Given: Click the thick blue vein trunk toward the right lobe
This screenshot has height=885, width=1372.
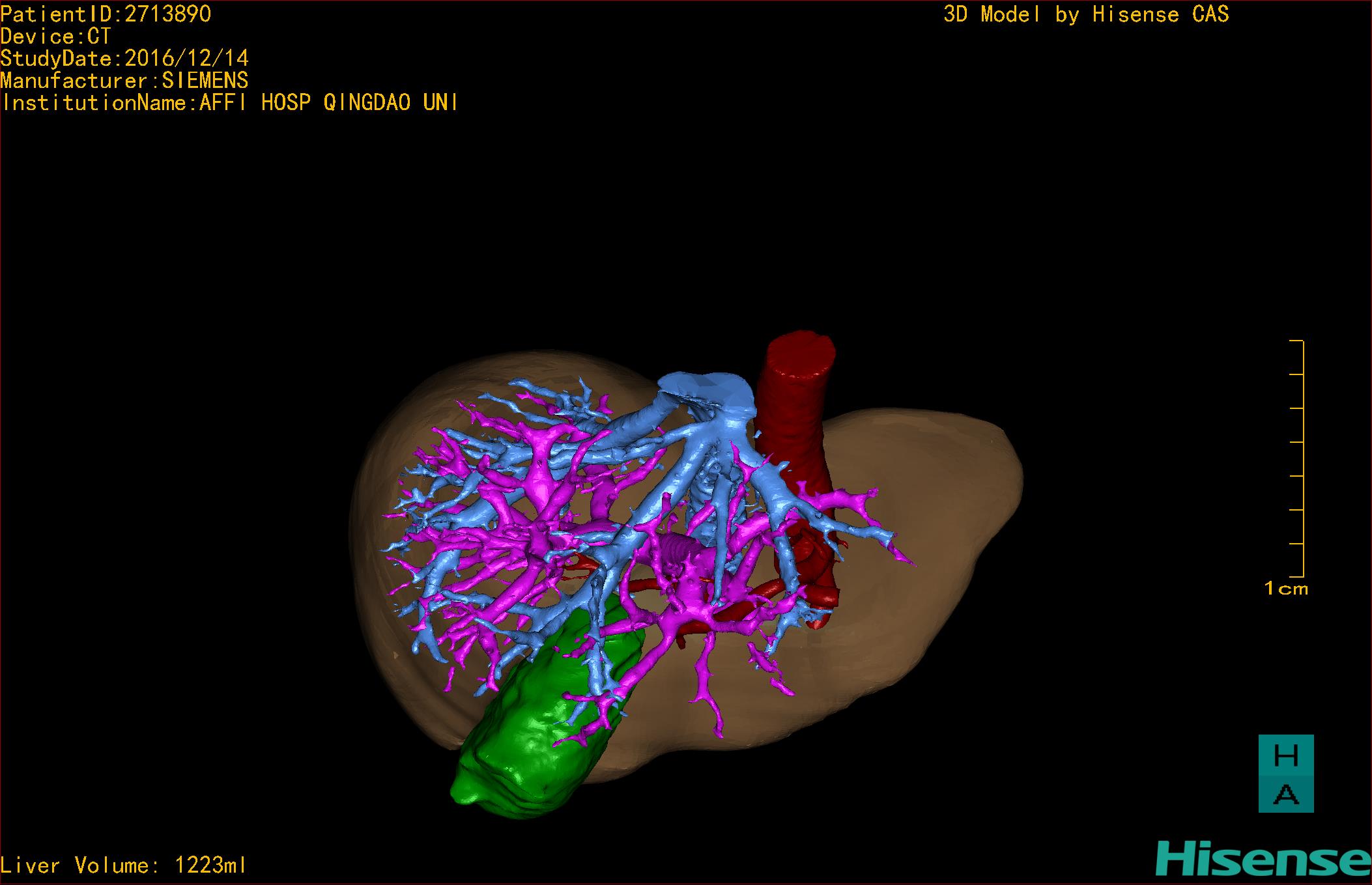Looking at the screenshot, I should [x=635, y=425].
